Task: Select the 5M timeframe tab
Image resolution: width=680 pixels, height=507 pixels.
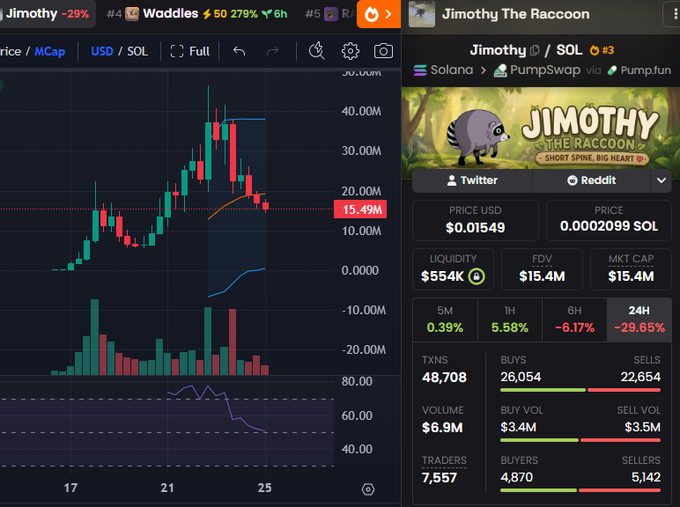Action: [x=445, y=320]
